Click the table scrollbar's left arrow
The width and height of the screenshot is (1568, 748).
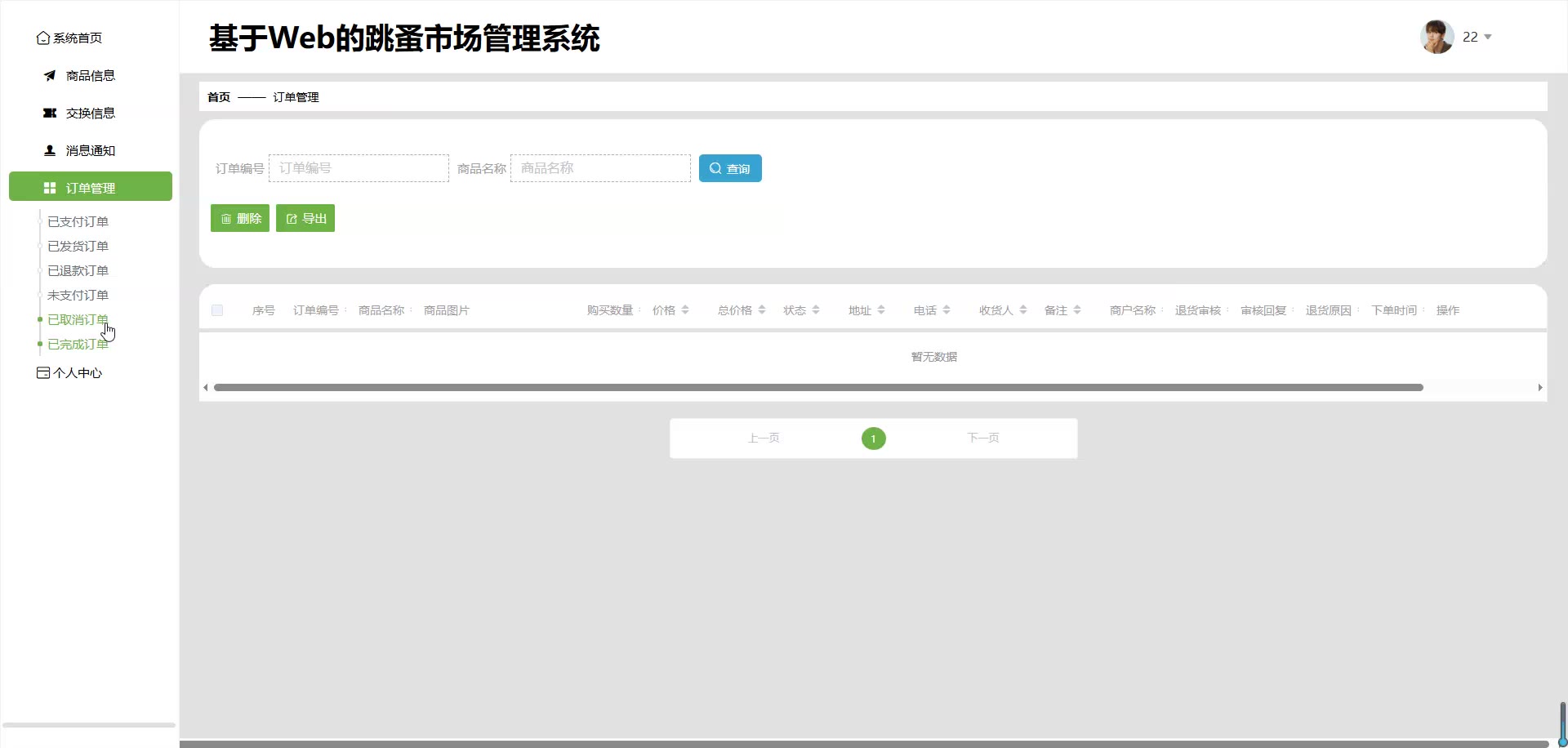click(x=206, y=388)
